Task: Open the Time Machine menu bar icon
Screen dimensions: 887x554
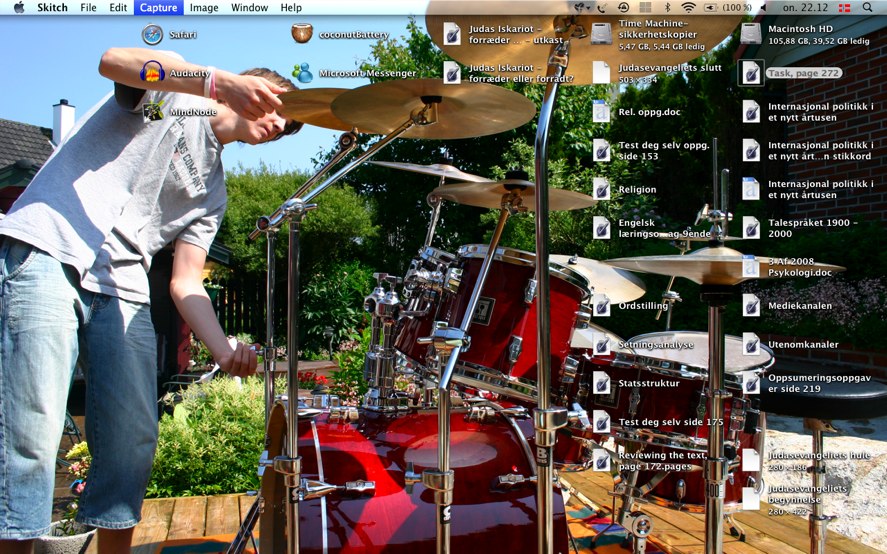Action: 623,7
